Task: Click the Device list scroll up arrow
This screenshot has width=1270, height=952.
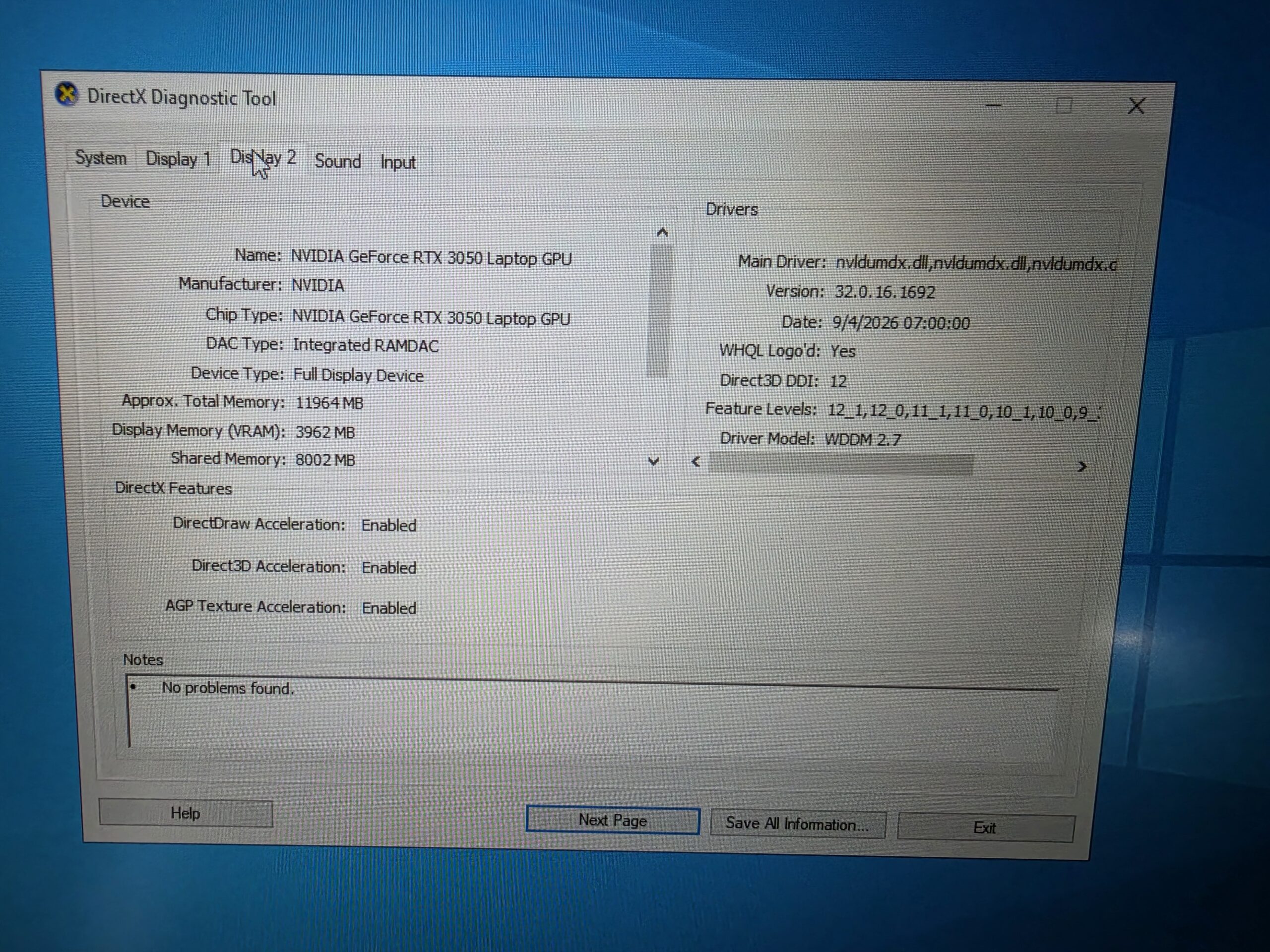Action: click(662, 233)
